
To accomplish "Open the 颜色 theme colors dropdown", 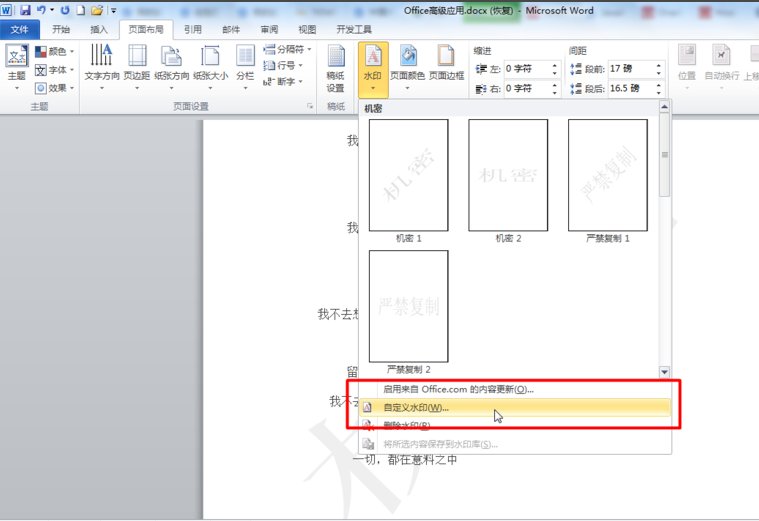I will [x=53, y=51].
